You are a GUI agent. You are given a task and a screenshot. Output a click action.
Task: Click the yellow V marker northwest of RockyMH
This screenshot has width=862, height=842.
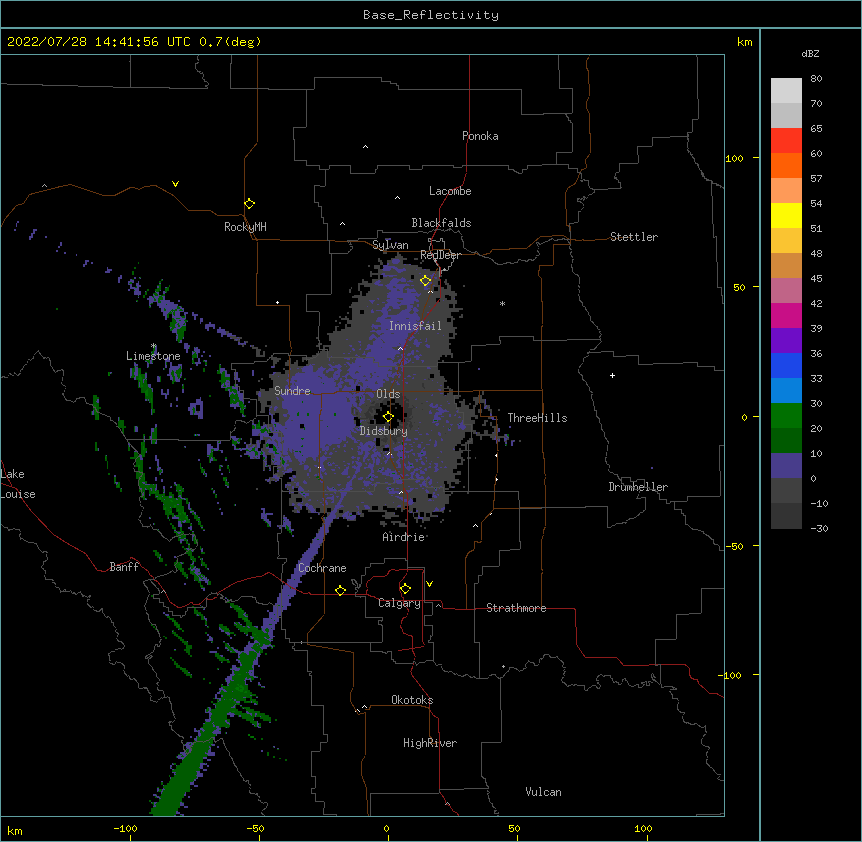[x=175, y=184]
